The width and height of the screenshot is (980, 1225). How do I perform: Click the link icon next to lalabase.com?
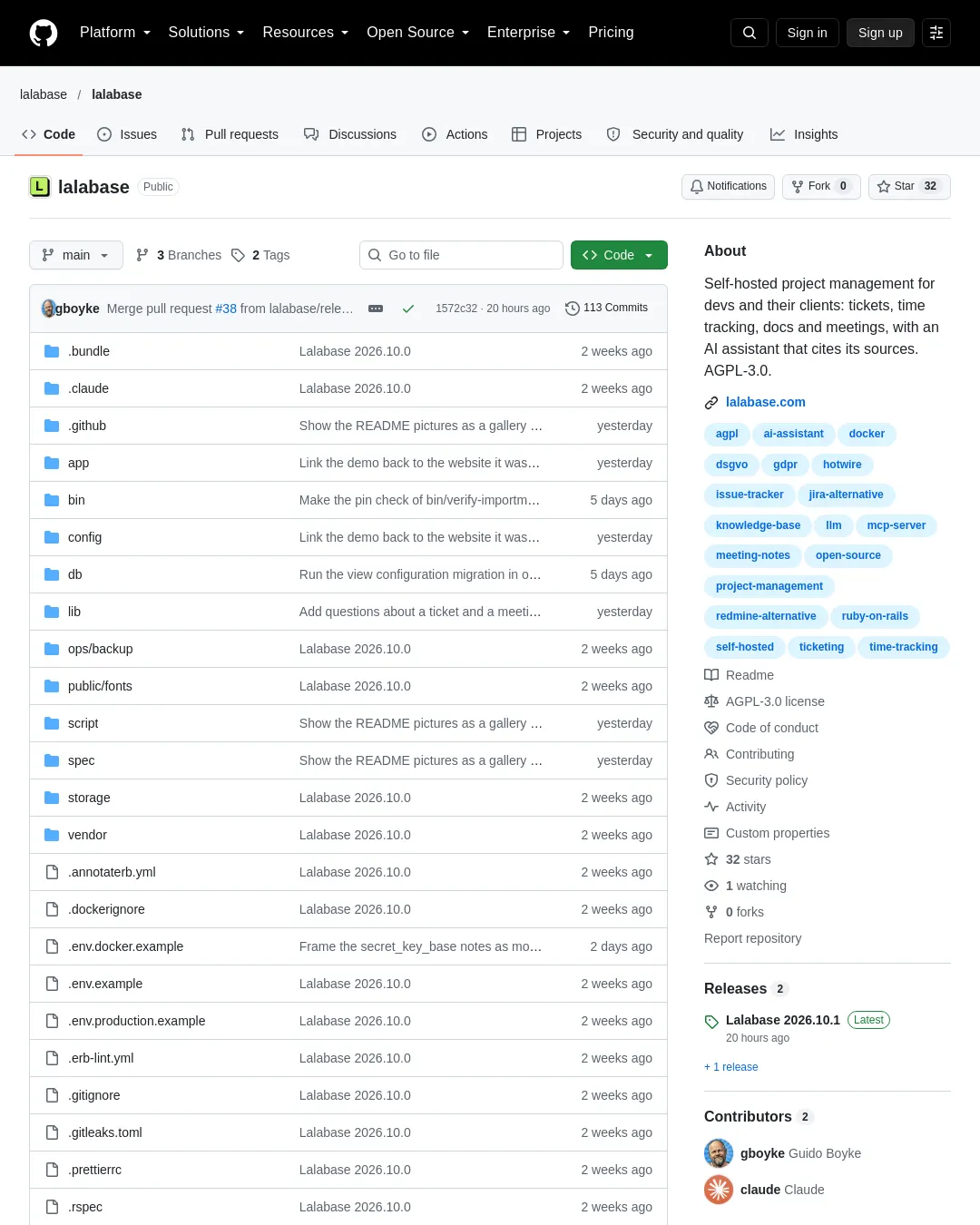[711, 403]
